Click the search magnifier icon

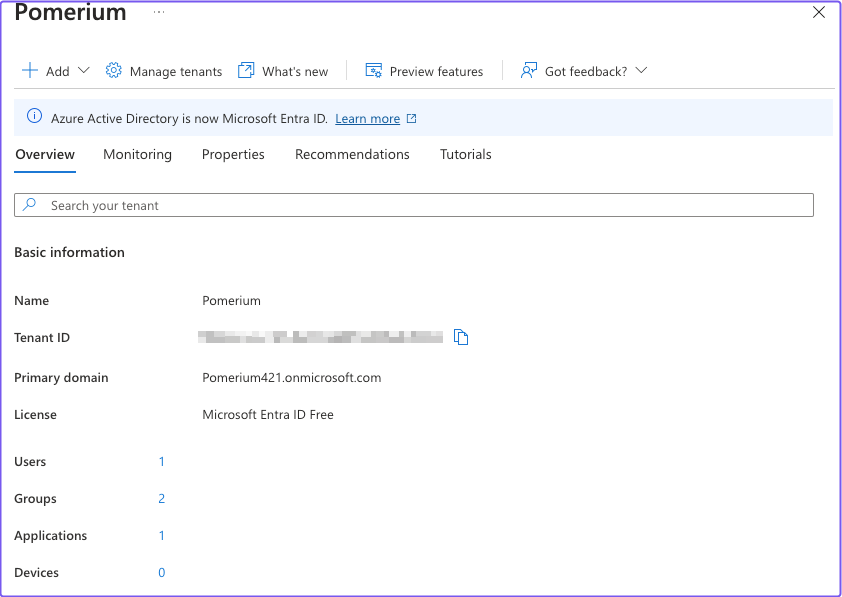28,204
